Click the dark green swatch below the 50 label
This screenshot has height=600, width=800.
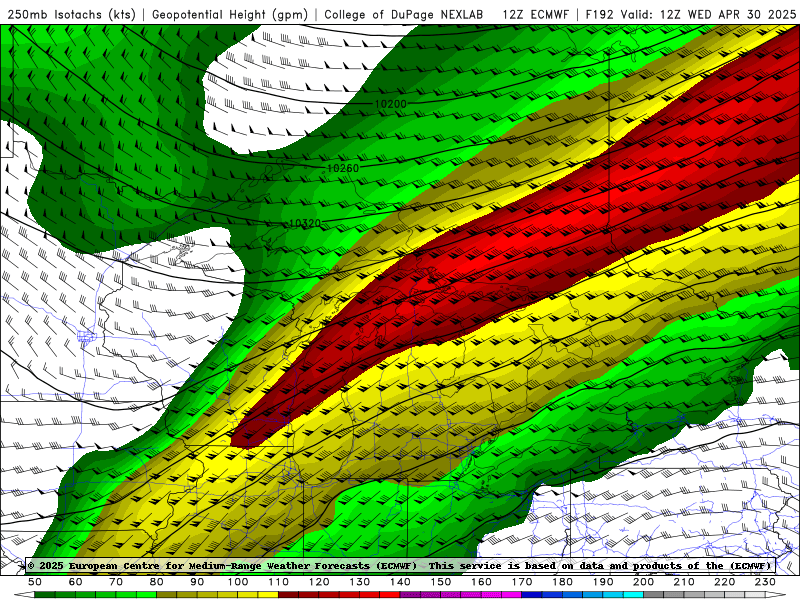45,595
